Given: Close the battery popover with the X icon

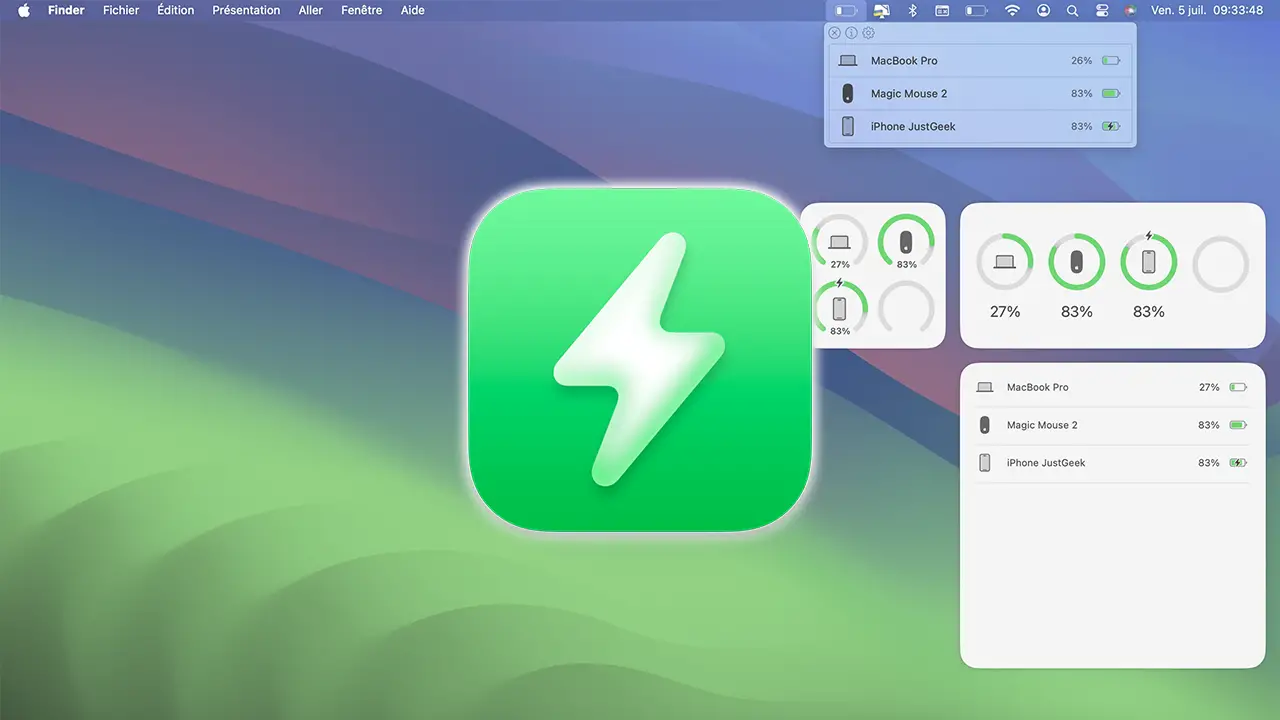Looking at the screenshot, I should [835, 33].
